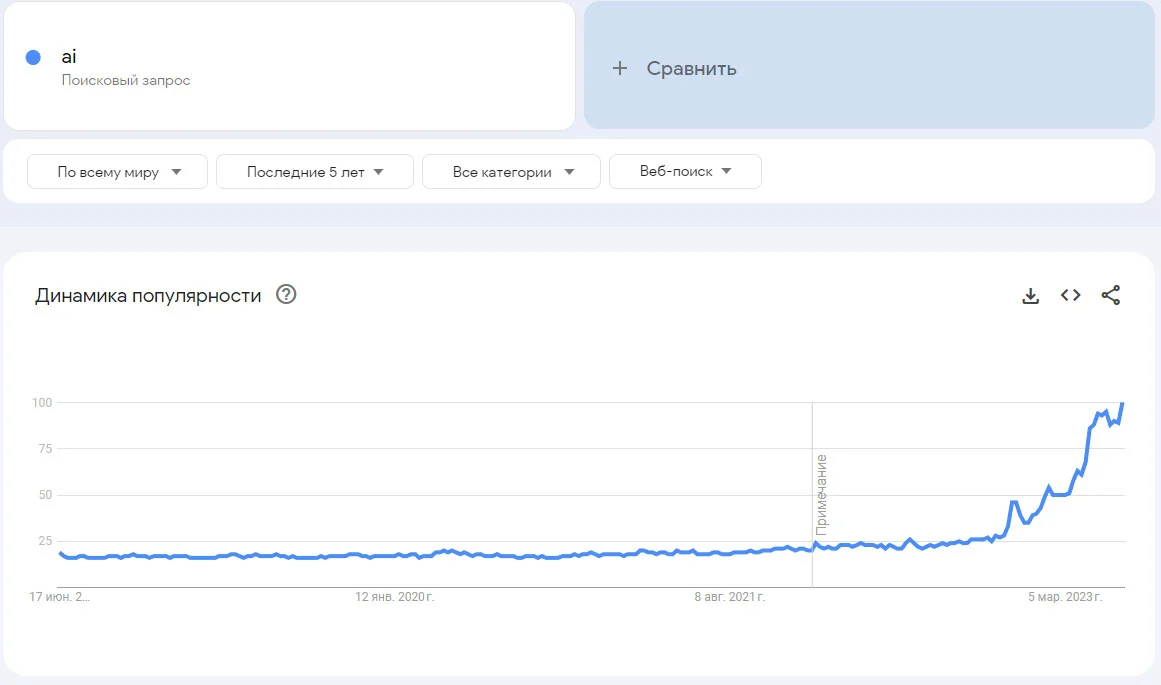Click the 12 янв. 2020 г. axis label

(395, 596)
